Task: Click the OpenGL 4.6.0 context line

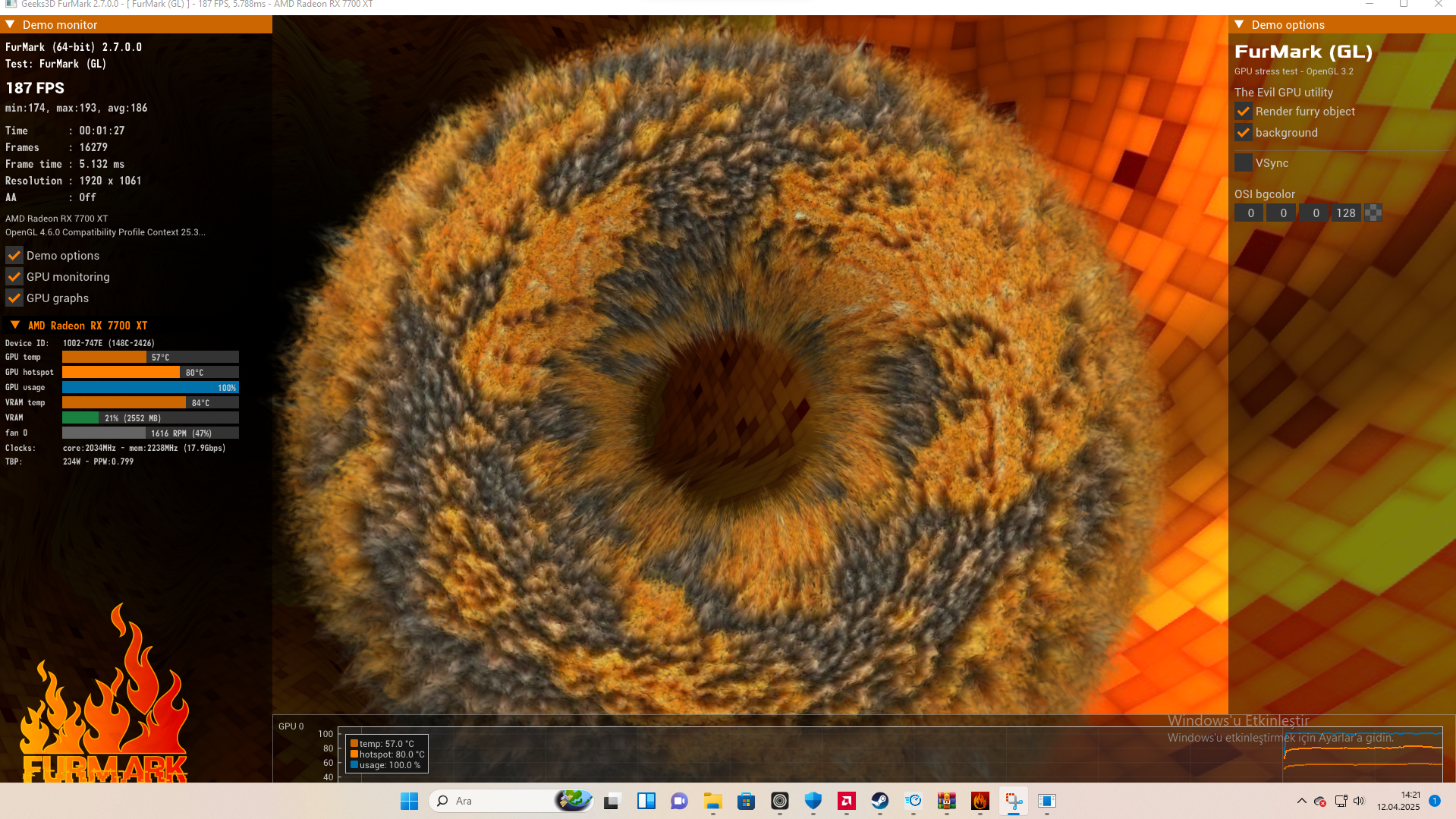Action: coord(105,232)
